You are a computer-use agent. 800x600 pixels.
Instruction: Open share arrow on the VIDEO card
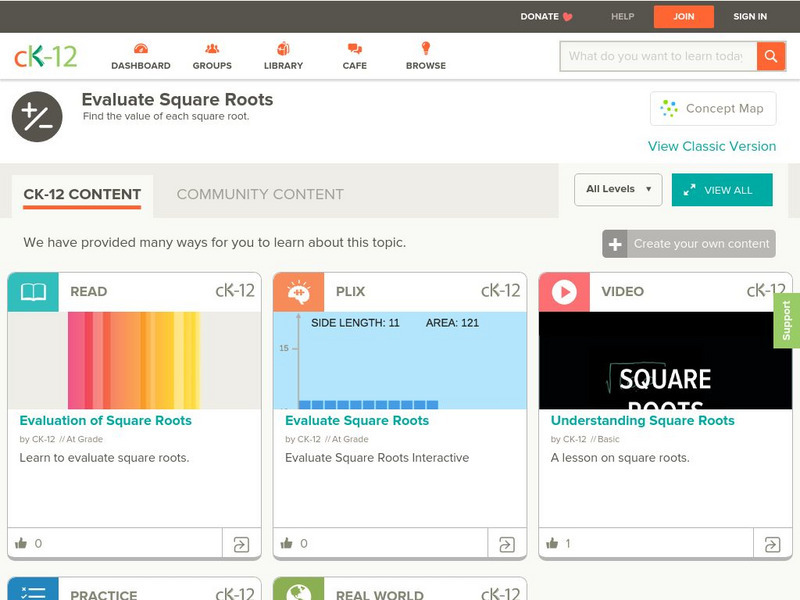[772, 544]
